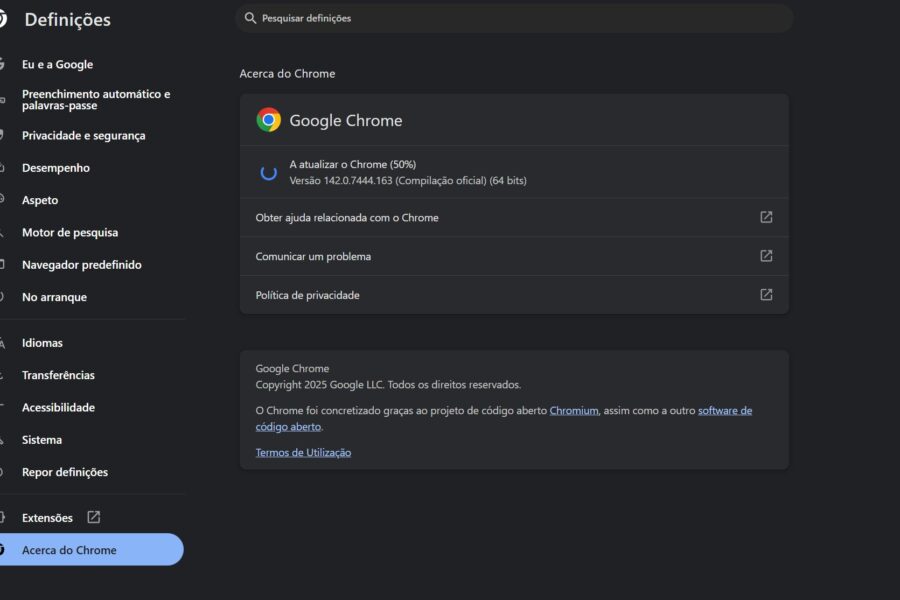This screenshot has height=600, width=900.
Task: Click the Google Chrome logo icon
Action: tap(267, 120)
